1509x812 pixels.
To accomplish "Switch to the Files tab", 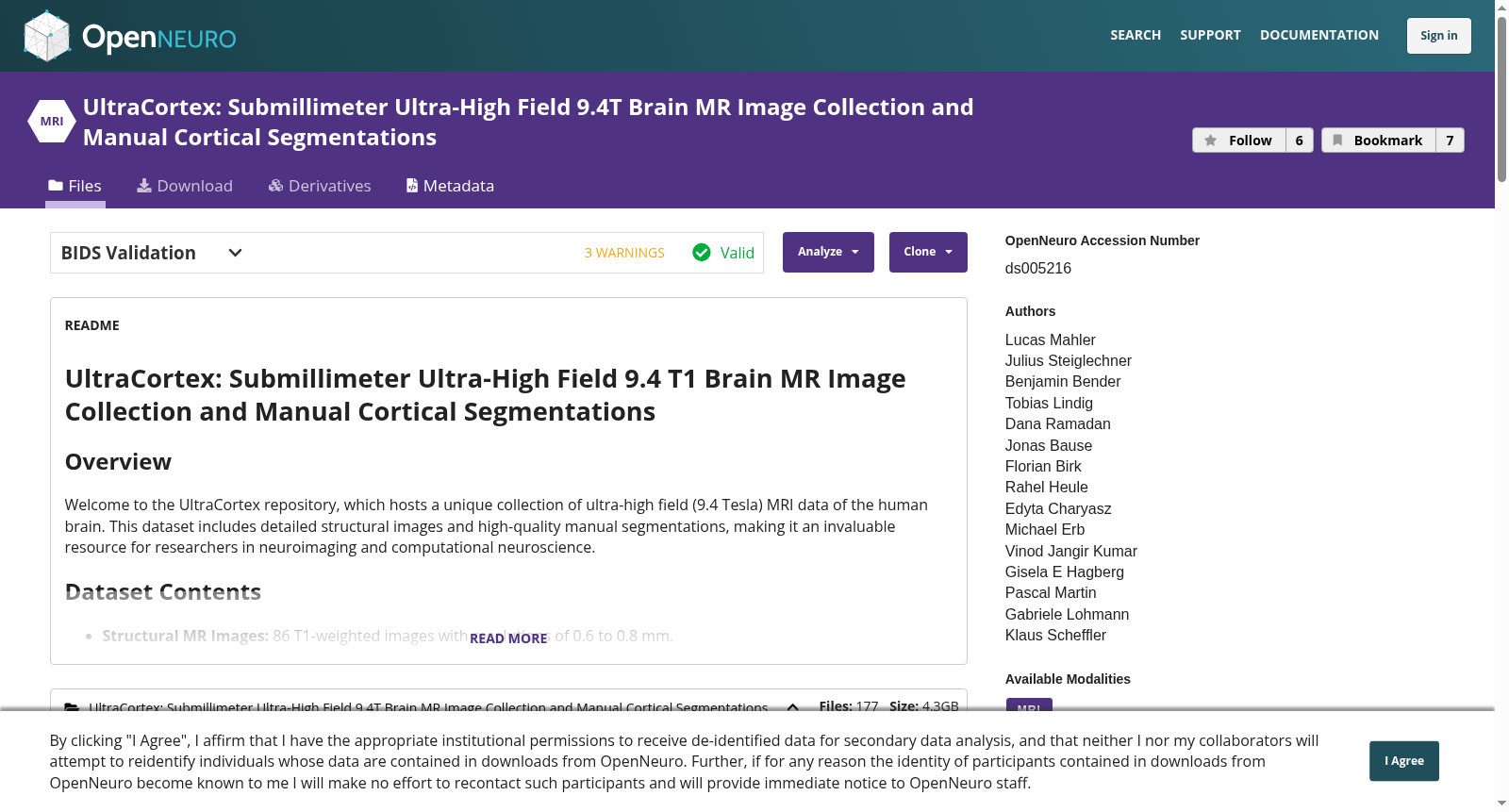I will tap(75, 186).
